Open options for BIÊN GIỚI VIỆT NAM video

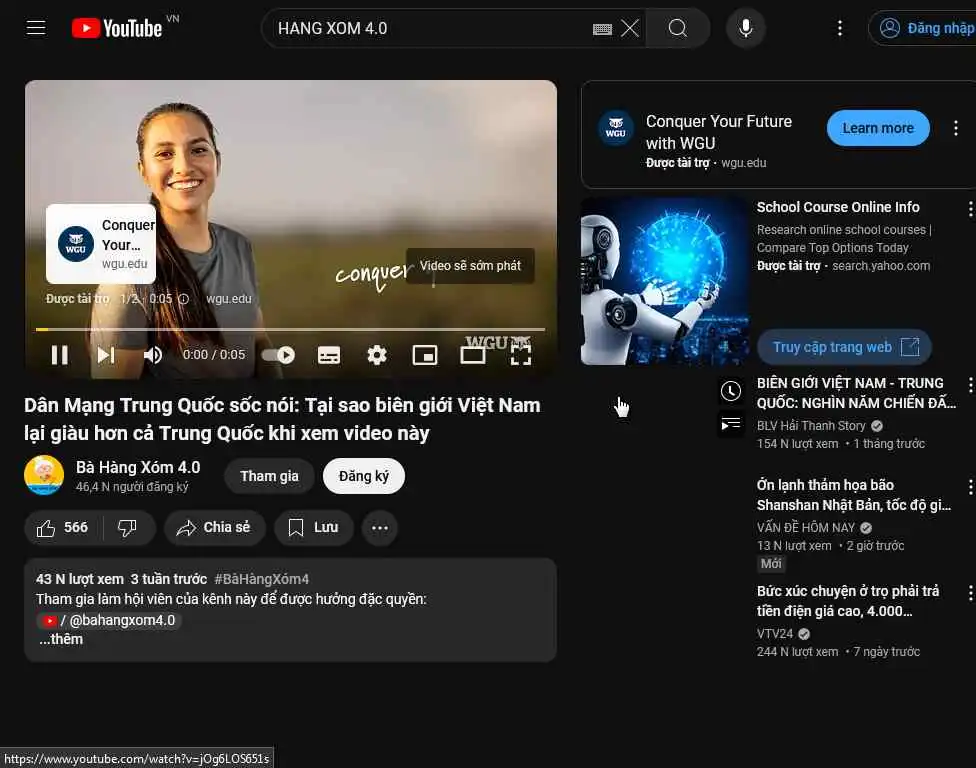[970, 385]
